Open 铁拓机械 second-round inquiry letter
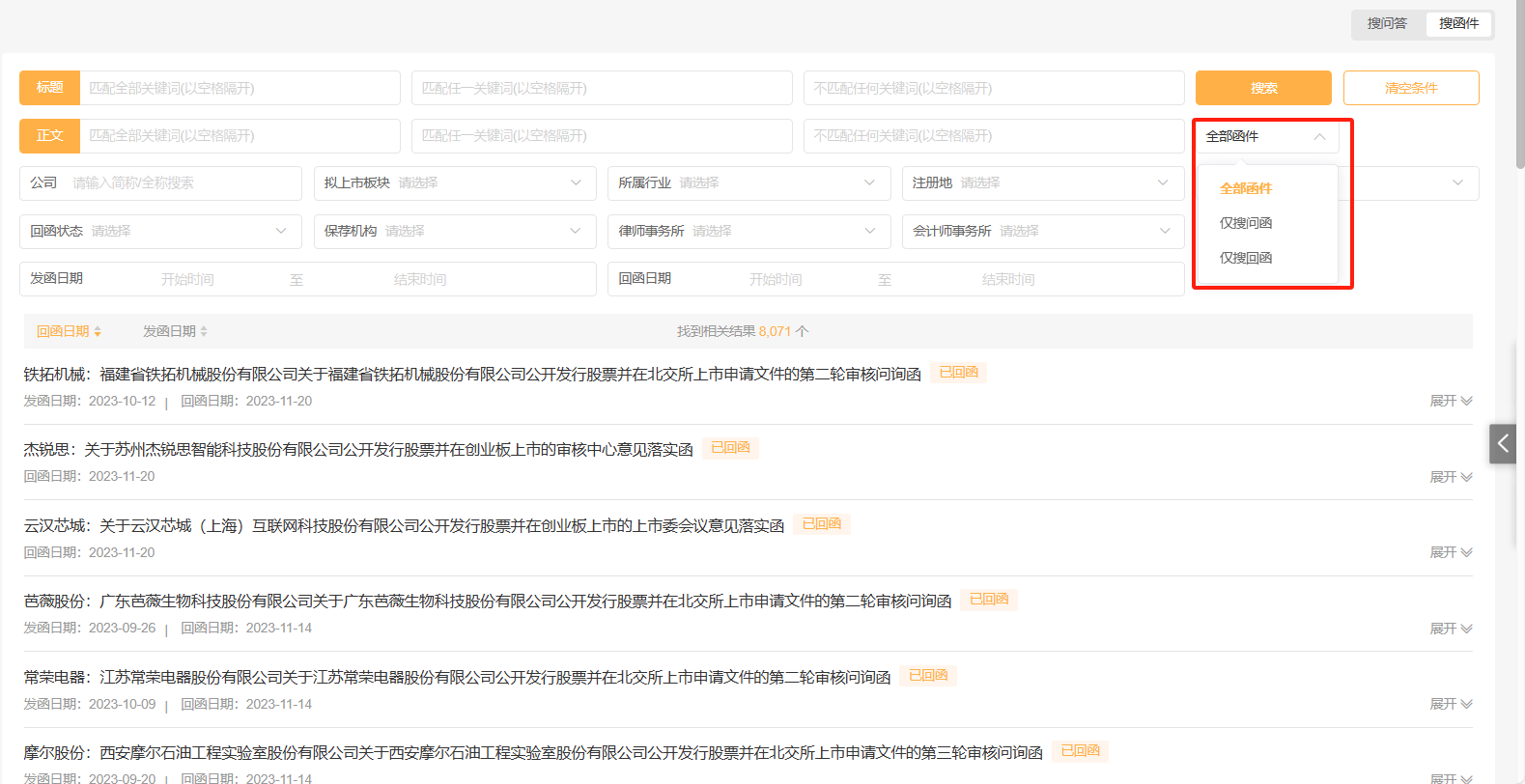Image resolution: width=1525 pixels, height=784 pixels. (x=472, y=374)
